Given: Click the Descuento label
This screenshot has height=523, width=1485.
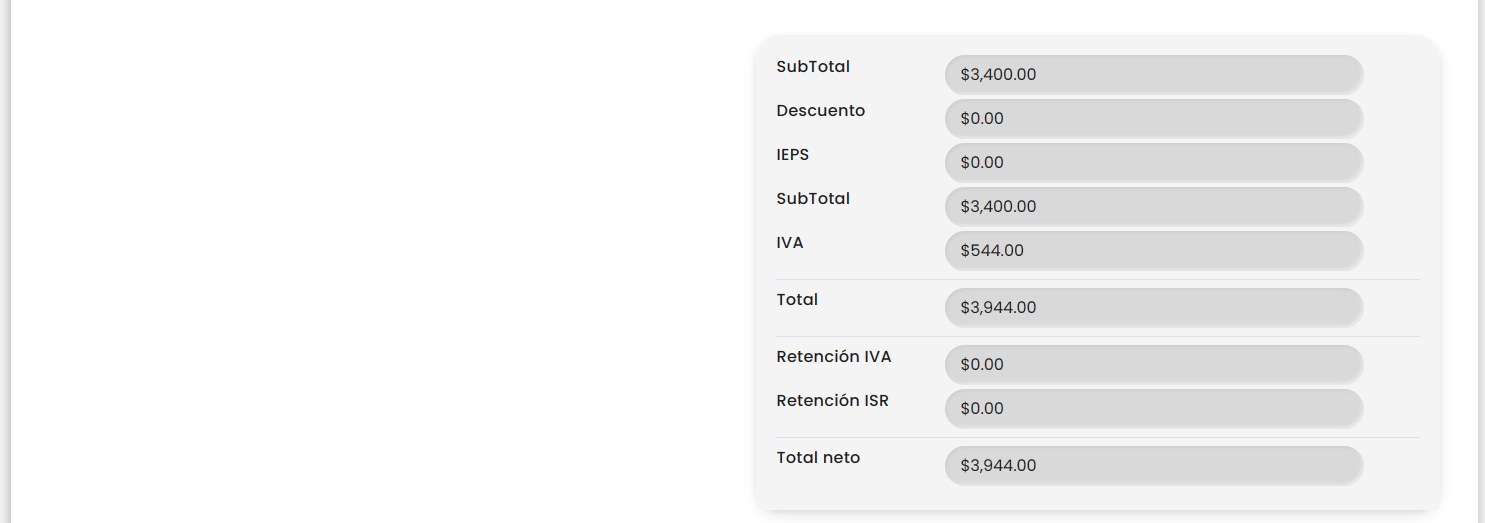Looking at the screenshot, I should coord(820,111).
